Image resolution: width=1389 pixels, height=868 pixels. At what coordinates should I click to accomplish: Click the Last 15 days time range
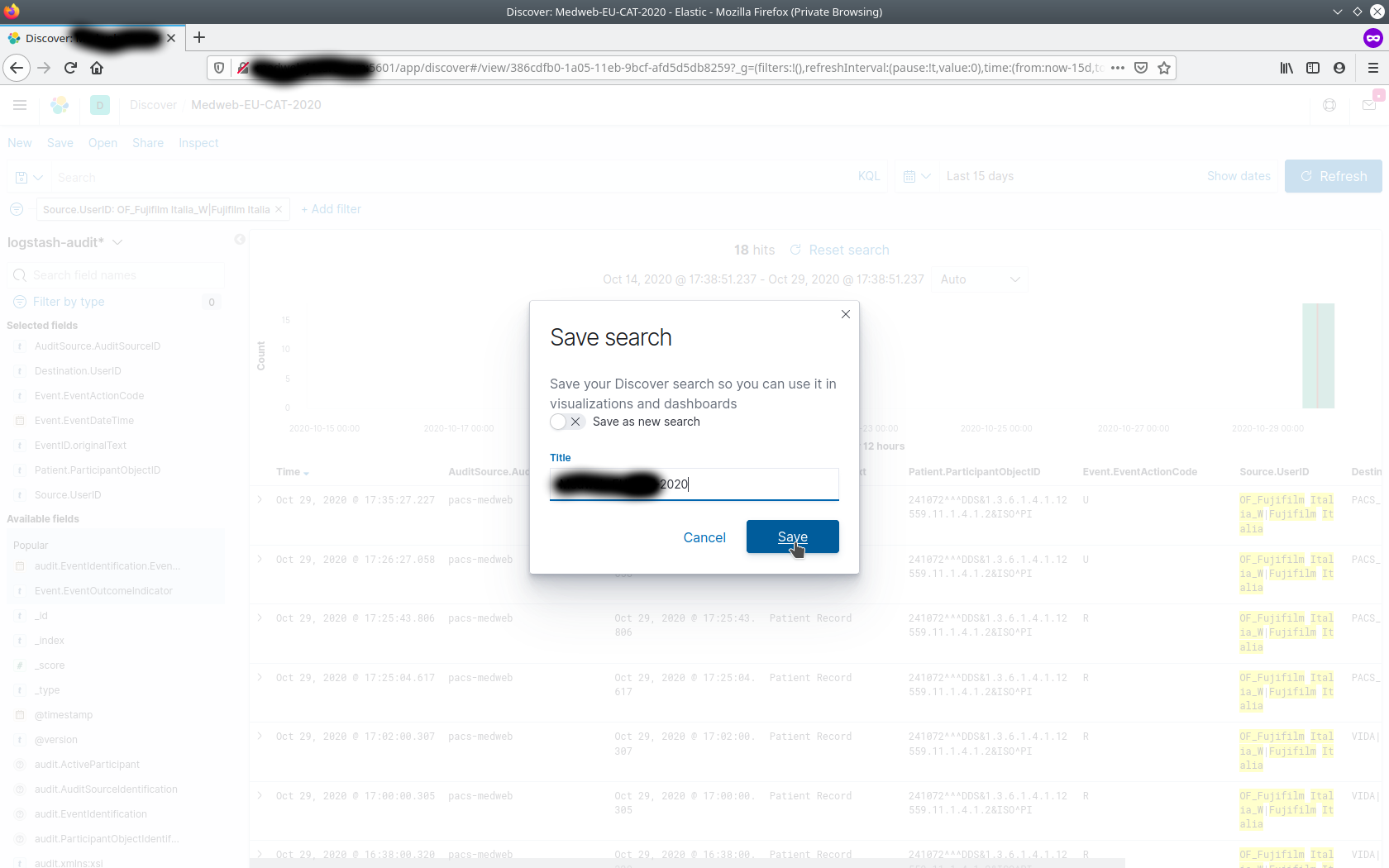pos(980,176)
